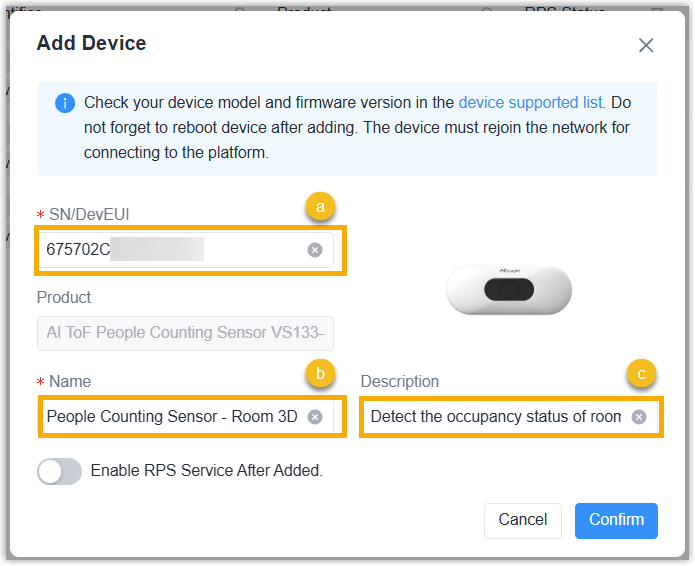The width and height of the screenshot is (695, 566).
Task: Click the Add Device dialog title
Action: [91, 43]
